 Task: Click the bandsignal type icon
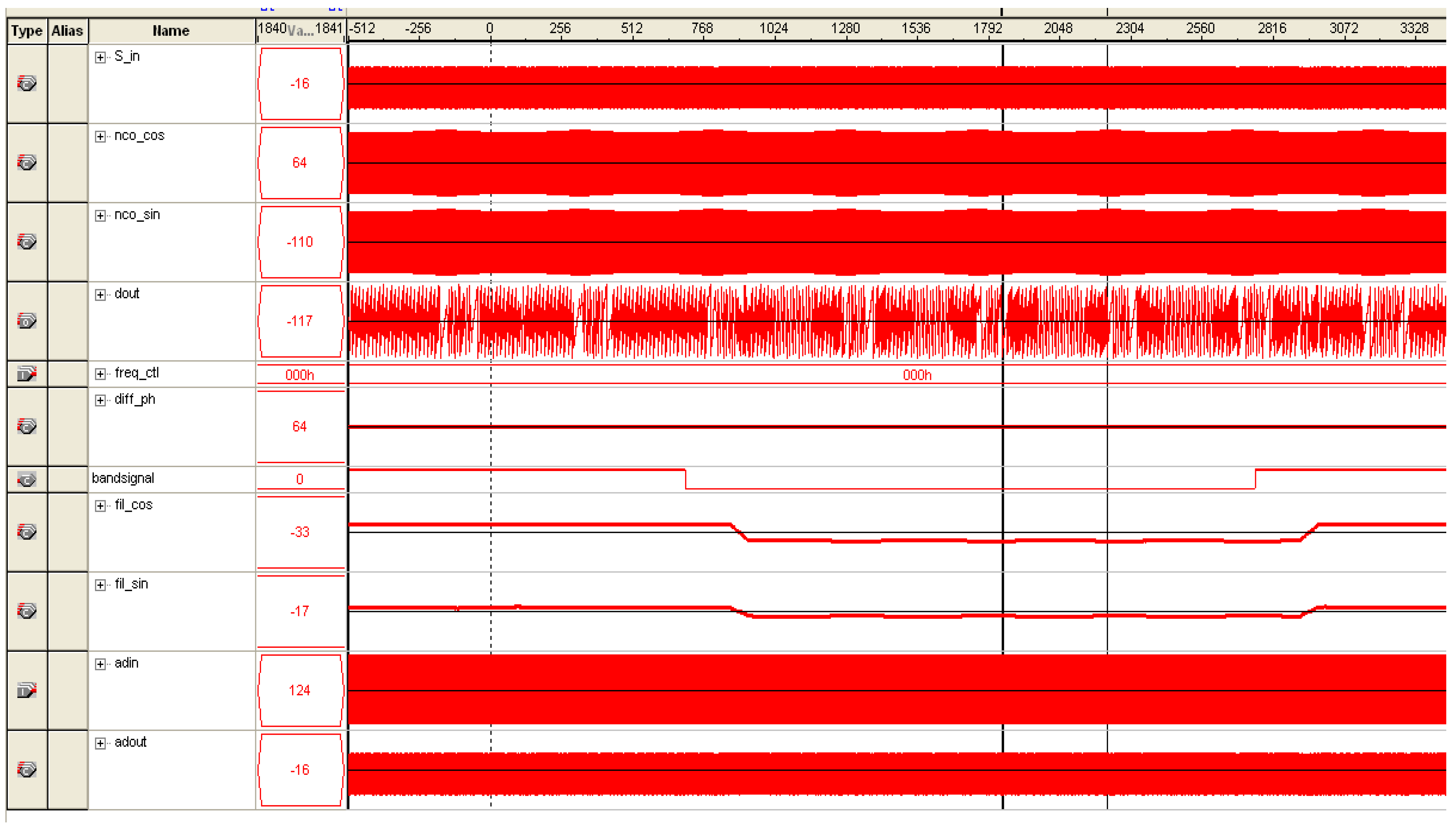click(27, 479)
